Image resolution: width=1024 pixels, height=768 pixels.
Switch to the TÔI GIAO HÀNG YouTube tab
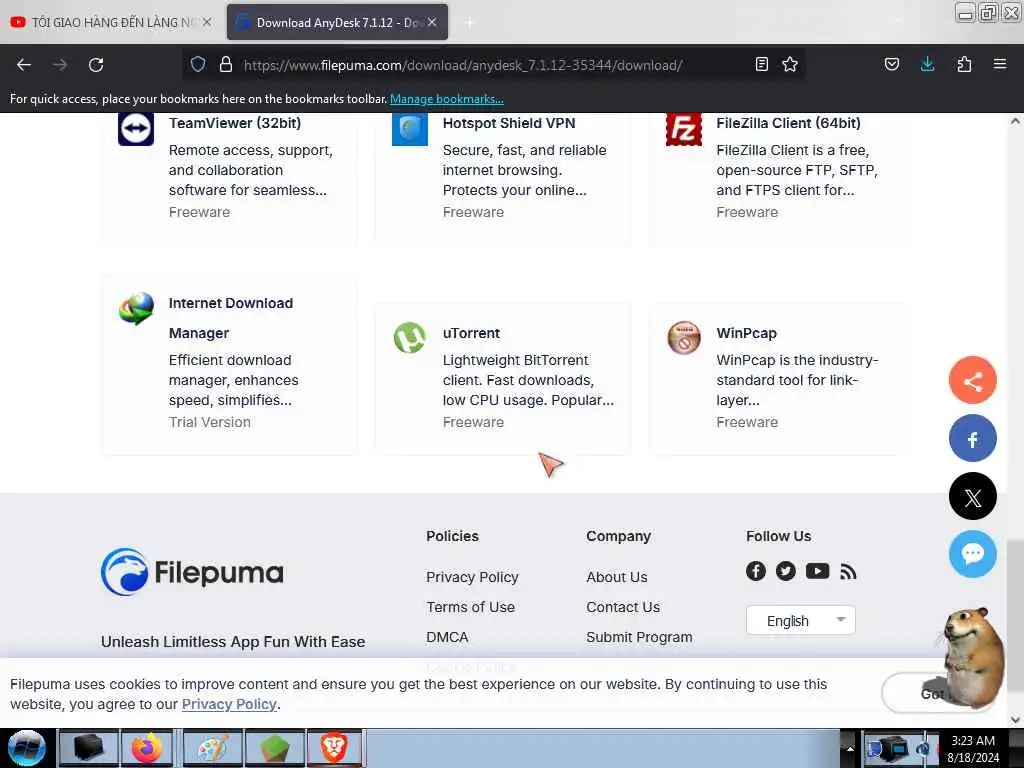pyautogui.click(x=112, y=22)
